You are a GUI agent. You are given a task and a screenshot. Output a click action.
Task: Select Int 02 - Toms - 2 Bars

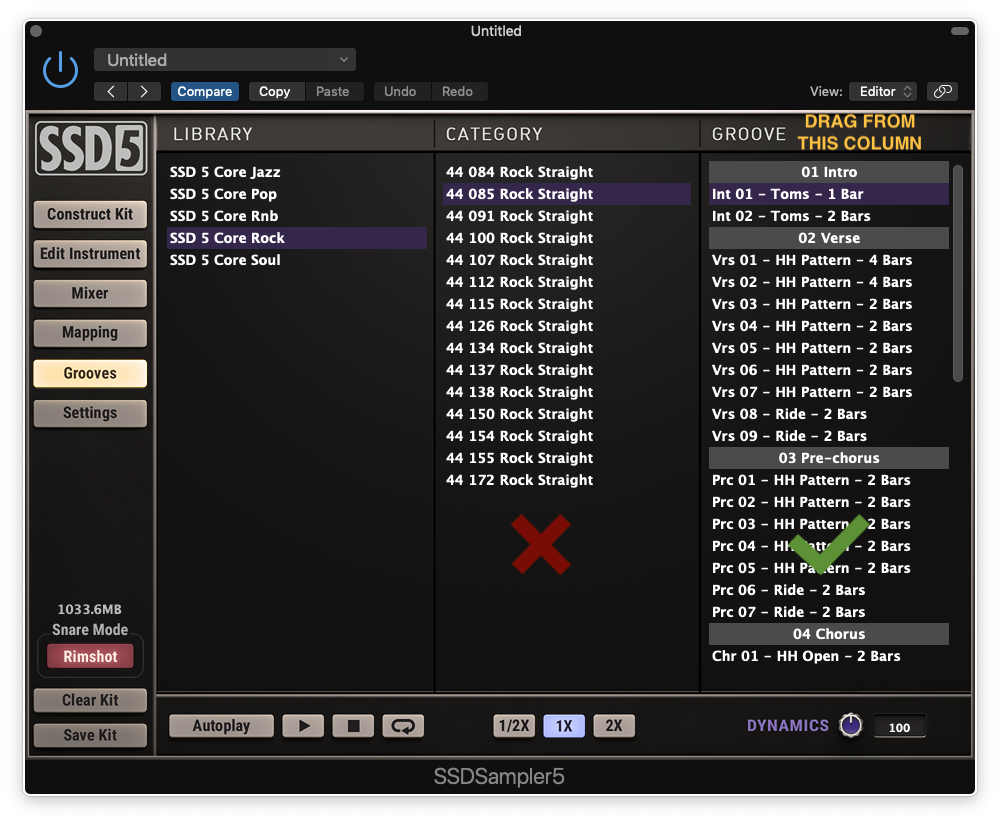829,216
